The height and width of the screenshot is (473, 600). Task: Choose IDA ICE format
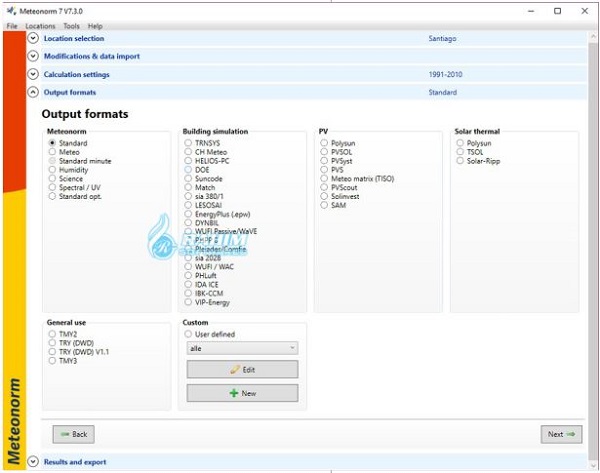188,284
